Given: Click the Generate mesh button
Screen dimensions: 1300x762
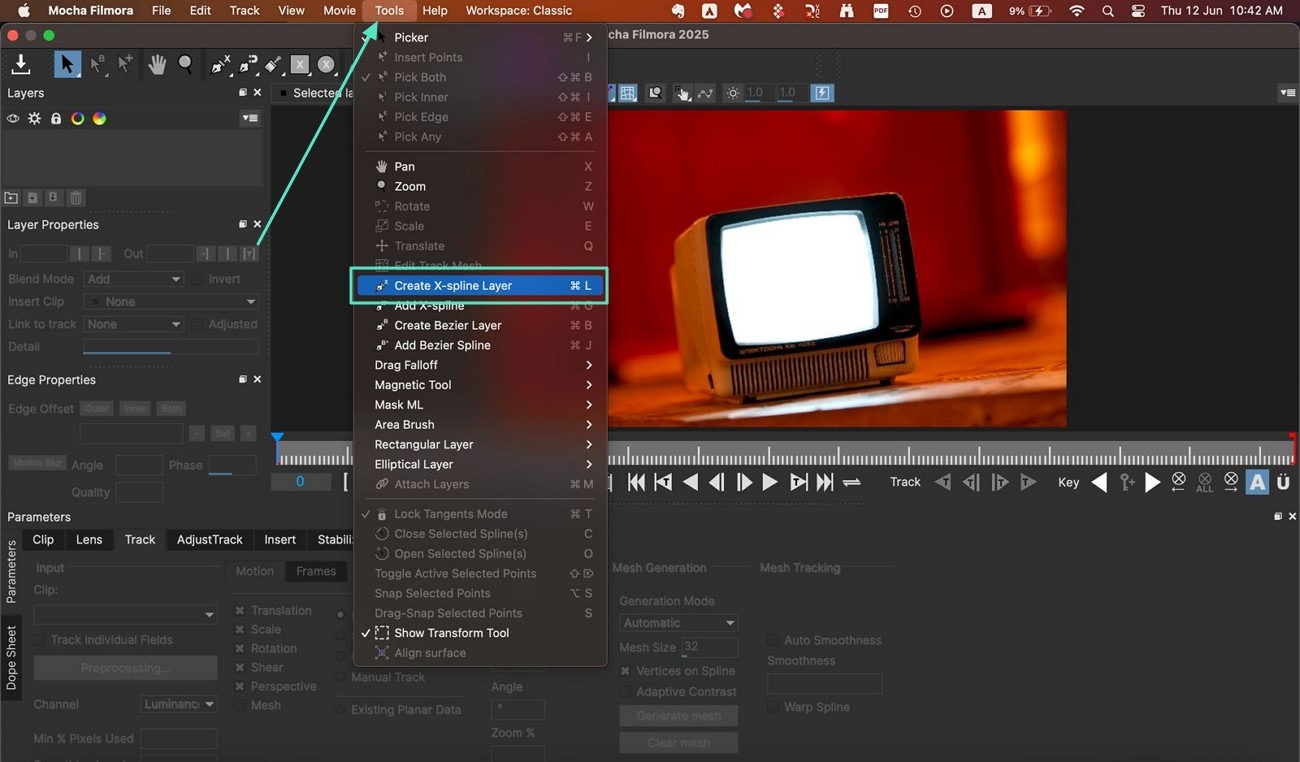Looking at the screenshot, I should tap(678, 716).
